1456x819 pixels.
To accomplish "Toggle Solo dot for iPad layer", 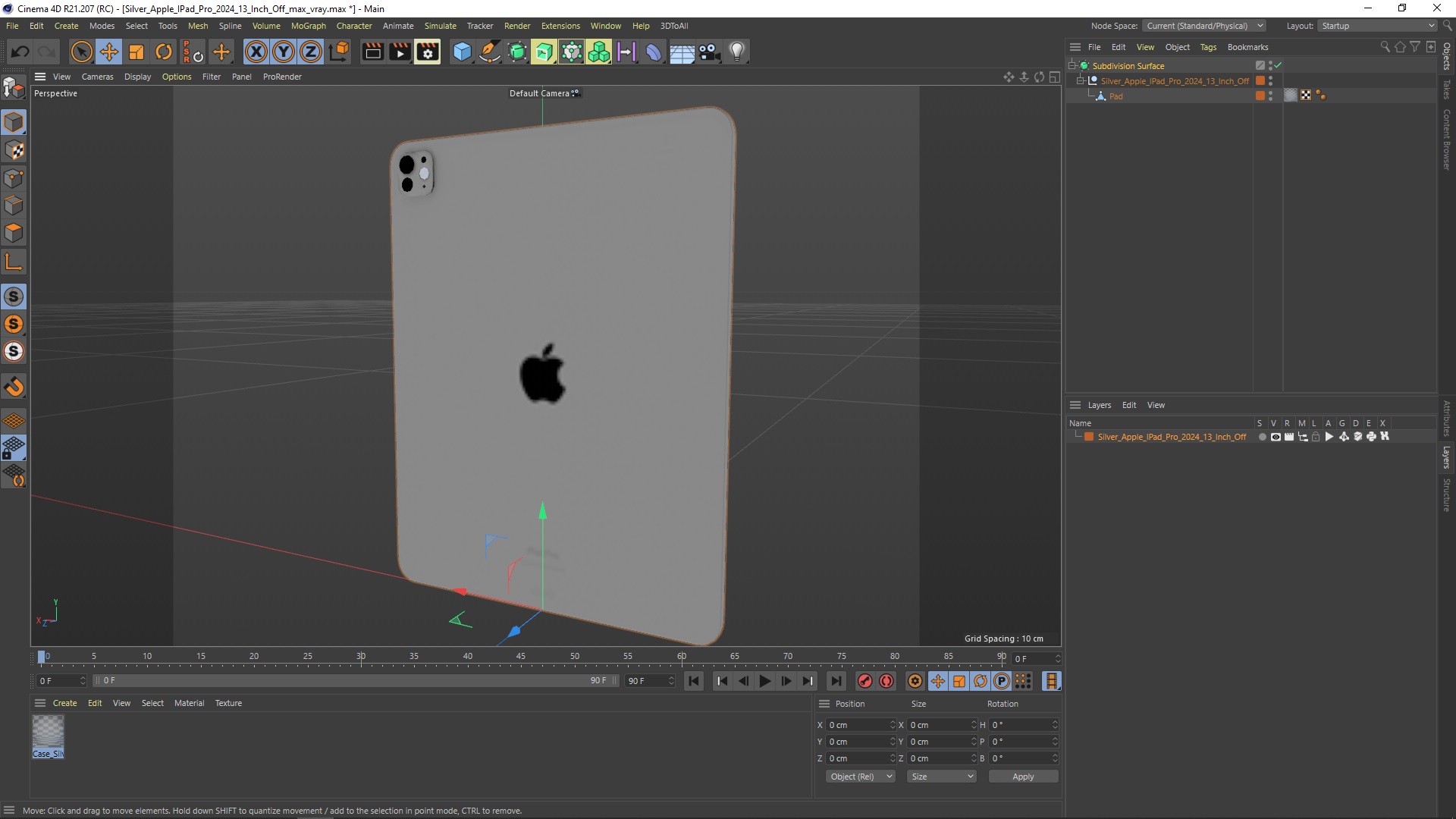I will pos(1262,437).
